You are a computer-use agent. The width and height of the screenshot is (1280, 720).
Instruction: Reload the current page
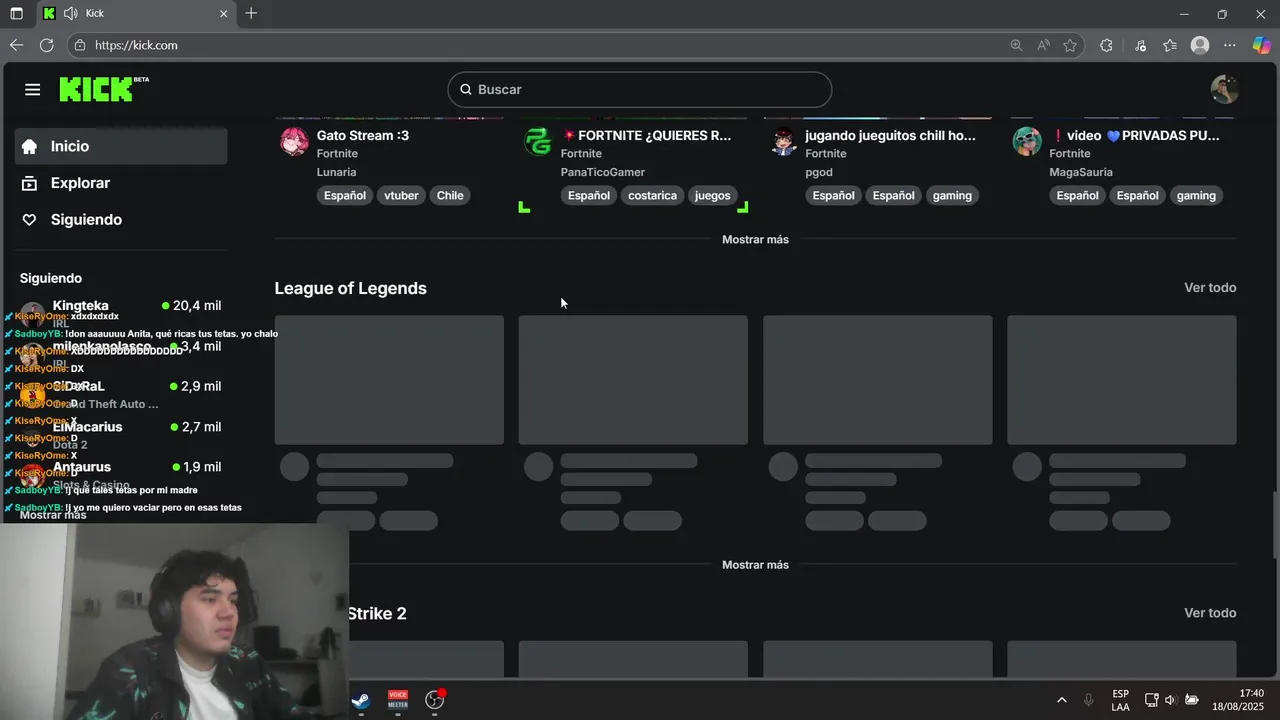click(x=46, y=45)
